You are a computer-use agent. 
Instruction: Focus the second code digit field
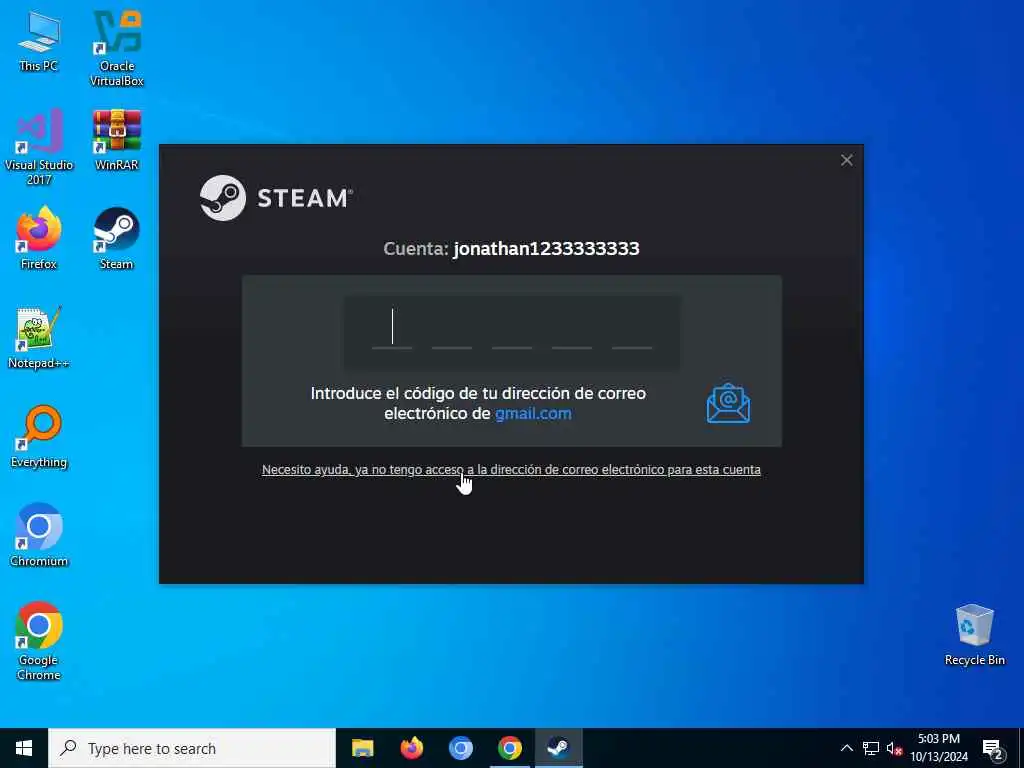pyautogui.click(x=452, y=328)
